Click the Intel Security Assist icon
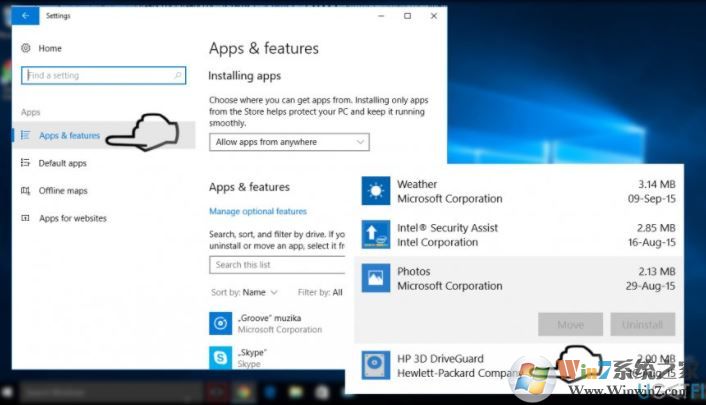 [376, 234]
